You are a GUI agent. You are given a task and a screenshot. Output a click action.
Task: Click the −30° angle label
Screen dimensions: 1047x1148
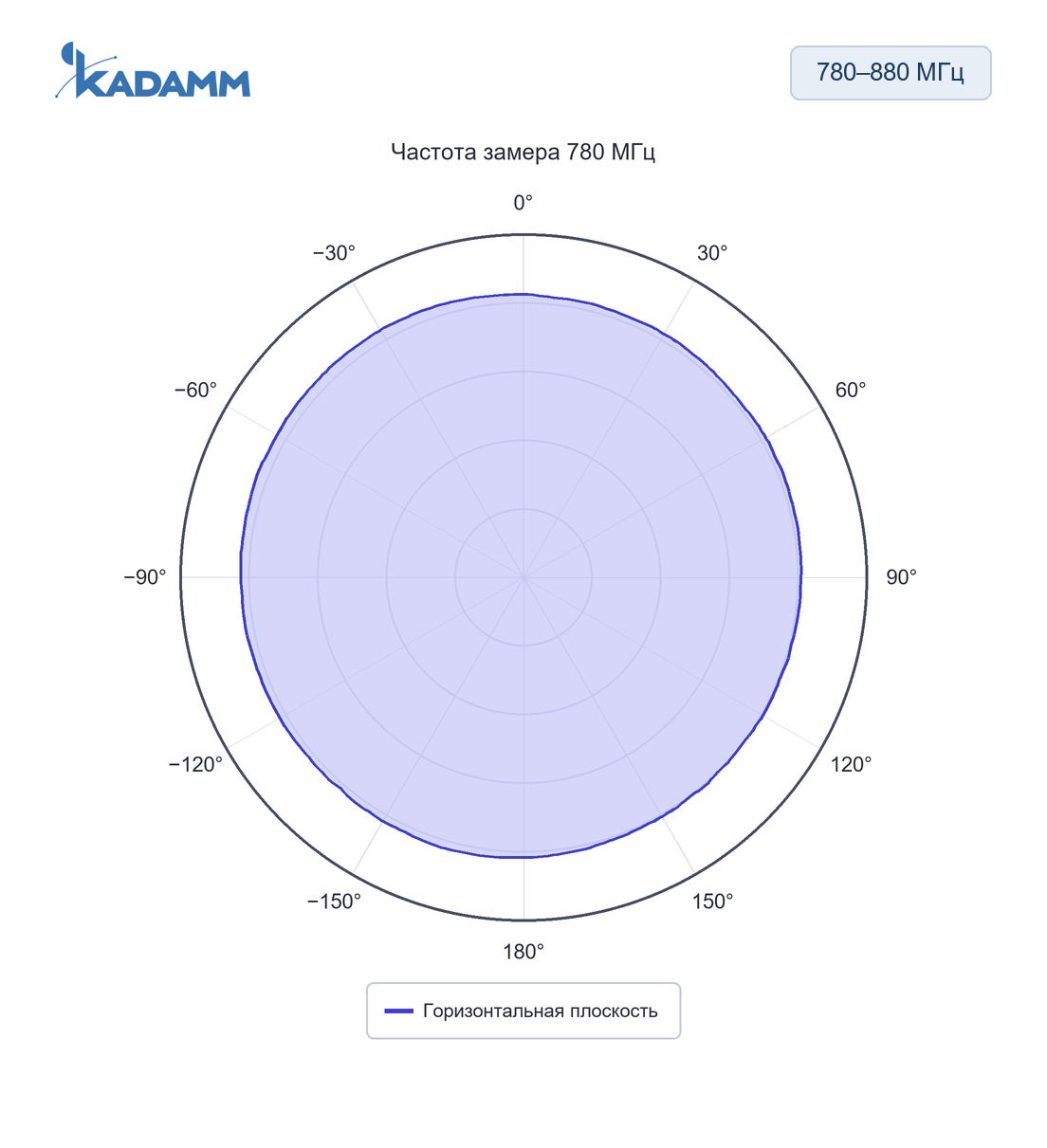pyautogui.click(x=334, y=253)
